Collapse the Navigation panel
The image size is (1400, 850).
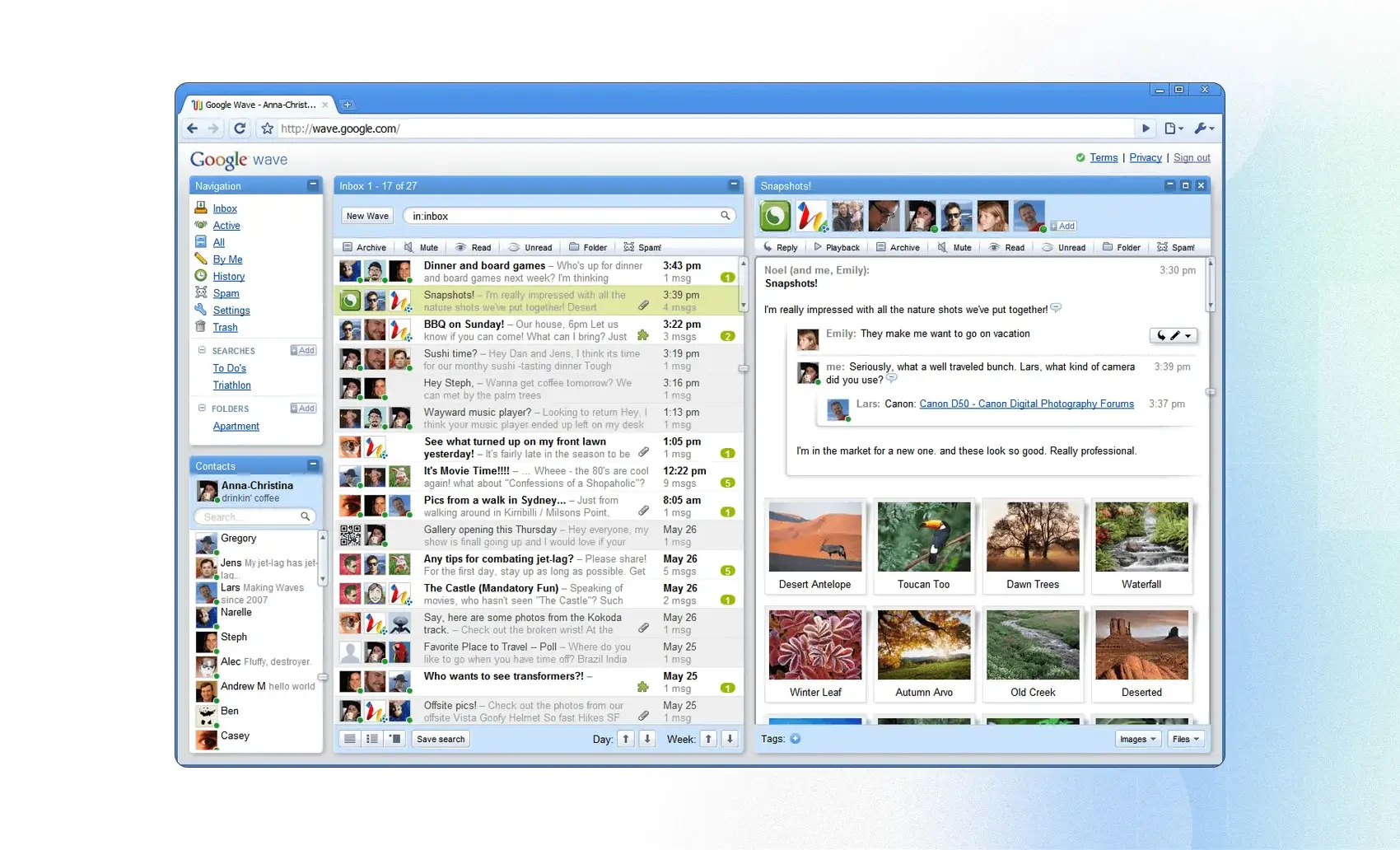coord(313,185)
